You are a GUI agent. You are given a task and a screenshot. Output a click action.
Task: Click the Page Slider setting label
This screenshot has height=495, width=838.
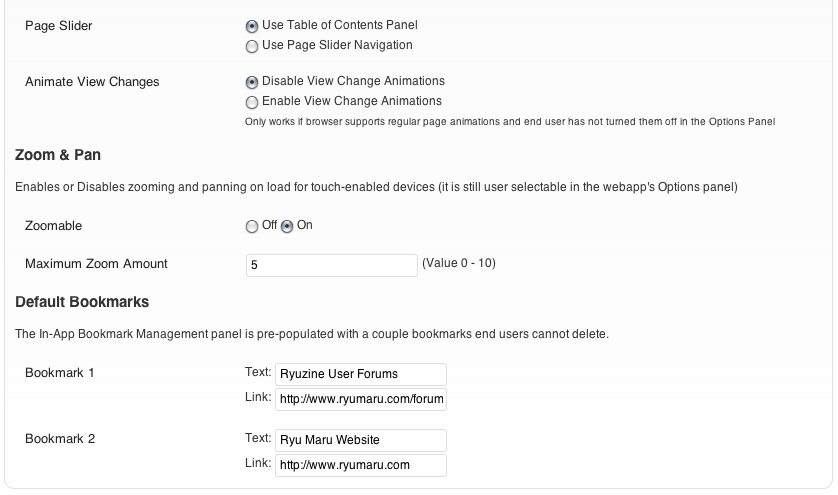[x=58, y=26]
